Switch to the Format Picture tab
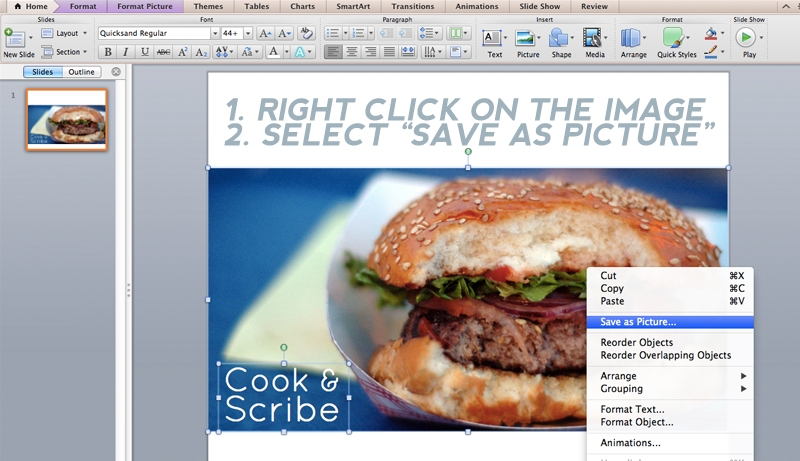800x461 pixels. [145, 6]
